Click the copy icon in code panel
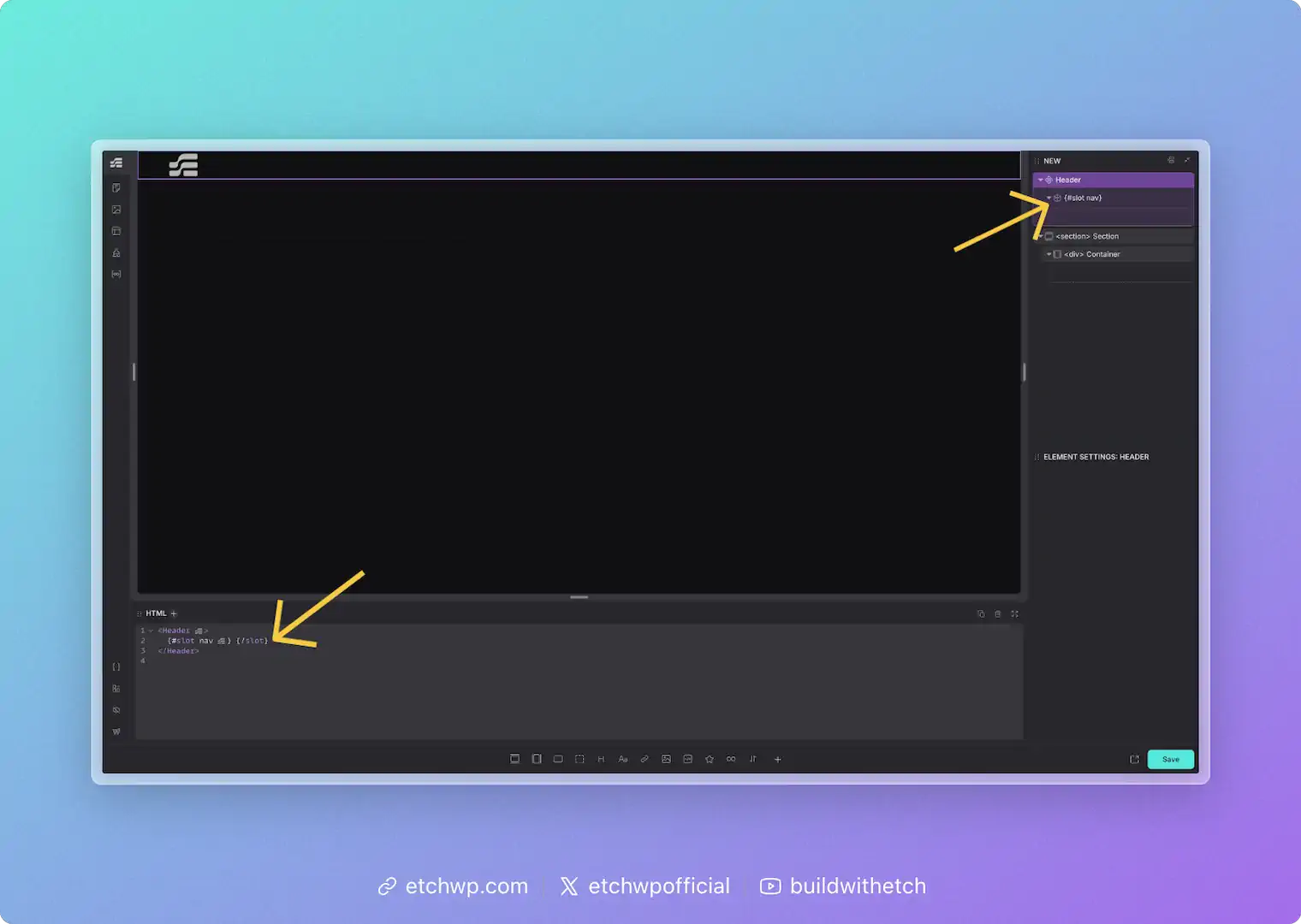The height and width of the screenshot is (924, 1301). (981, 614)
